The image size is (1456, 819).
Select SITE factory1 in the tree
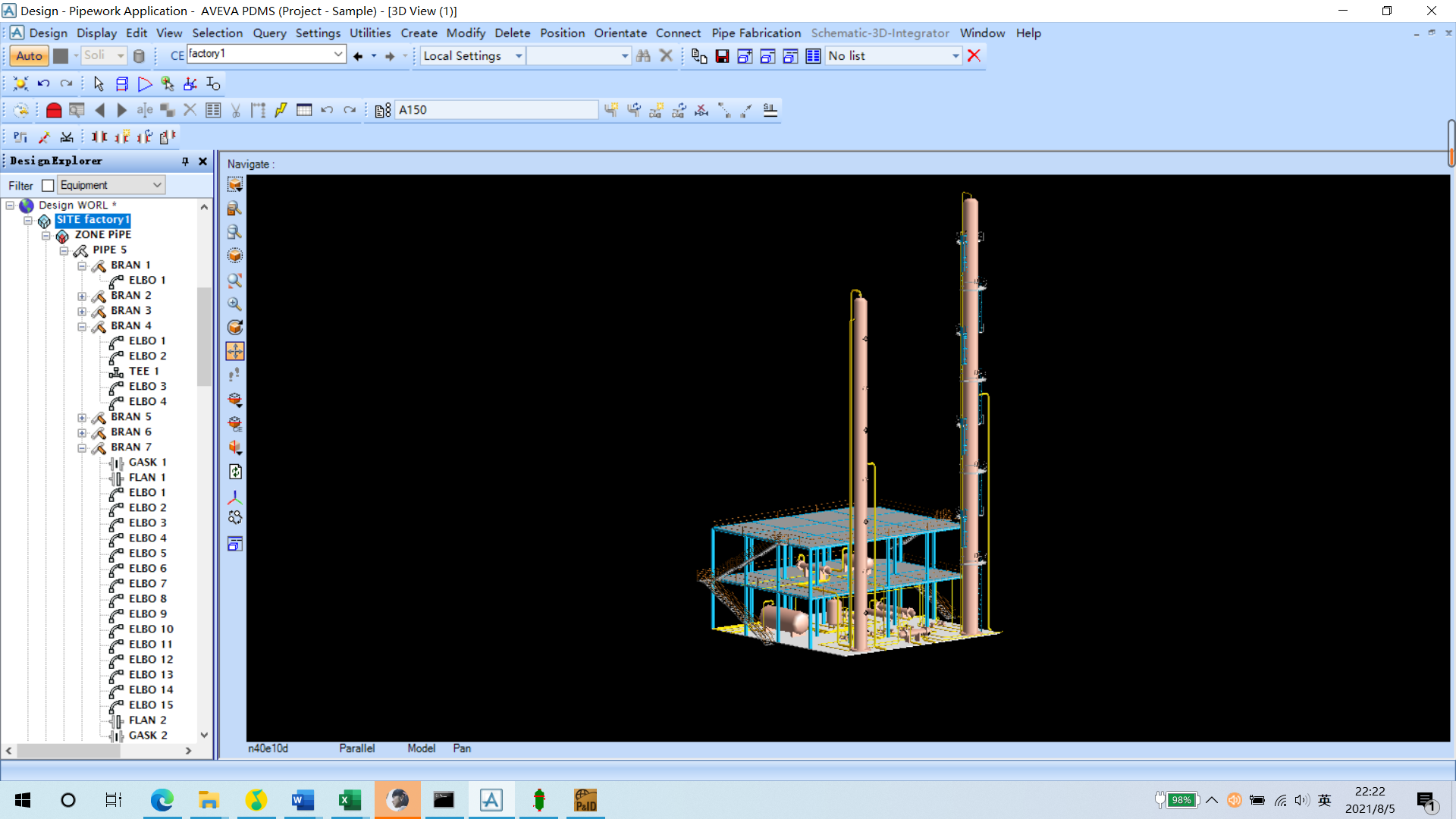click(x=93, y=220)
